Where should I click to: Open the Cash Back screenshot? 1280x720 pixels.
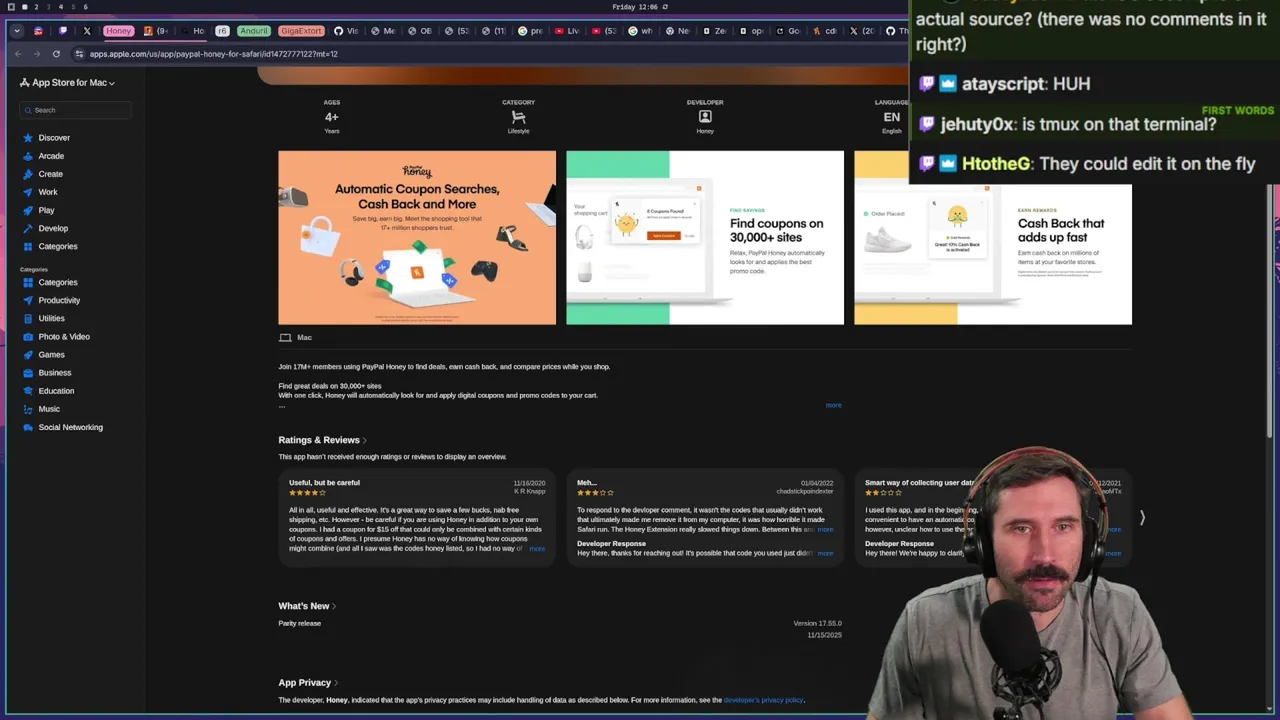(993, 238)
